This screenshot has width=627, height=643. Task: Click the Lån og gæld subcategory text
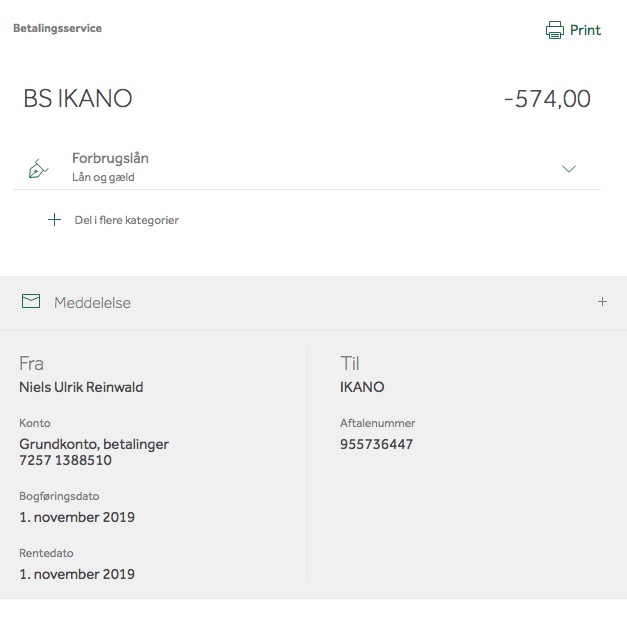[x=103, y=177]
